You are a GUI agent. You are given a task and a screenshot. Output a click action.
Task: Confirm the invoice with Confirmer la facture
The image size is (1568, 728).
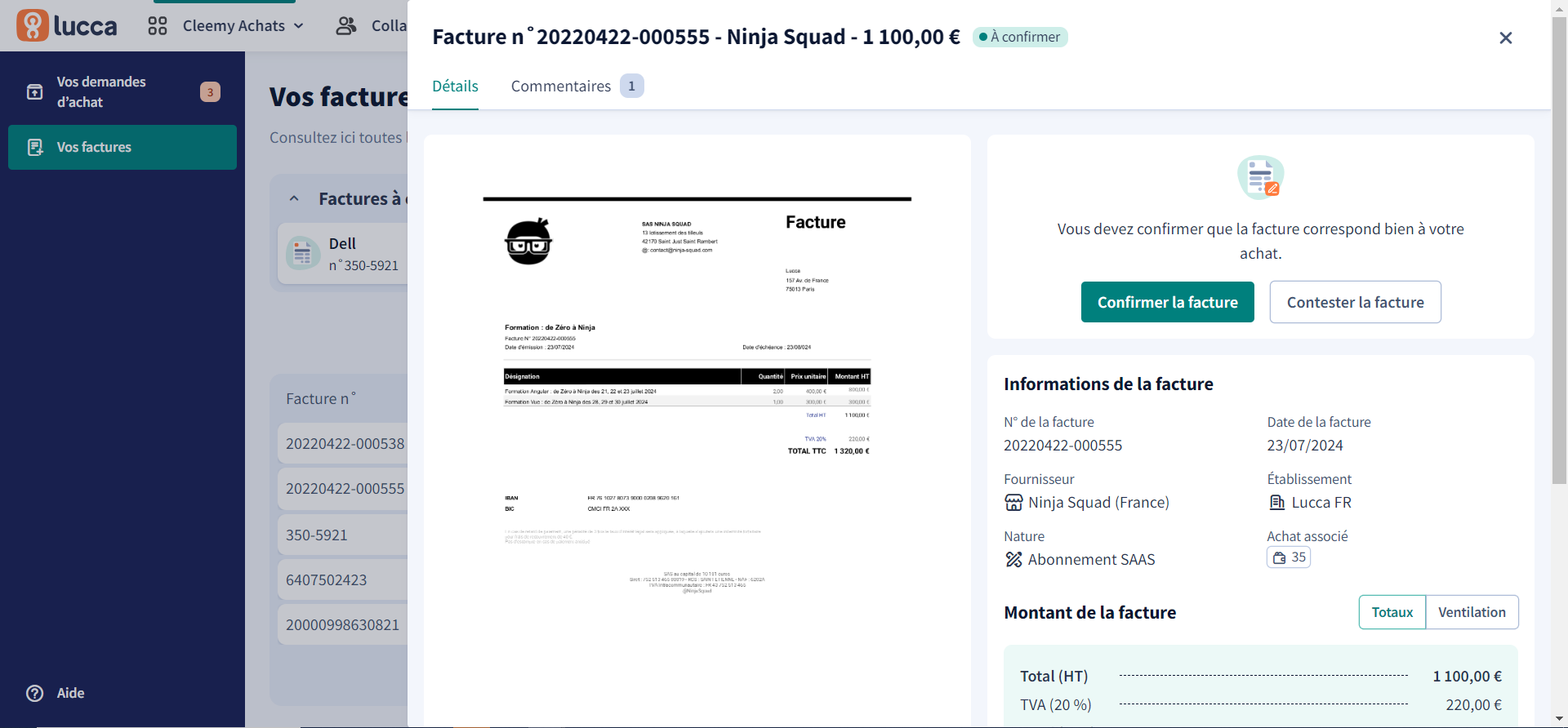(1168, 302)
